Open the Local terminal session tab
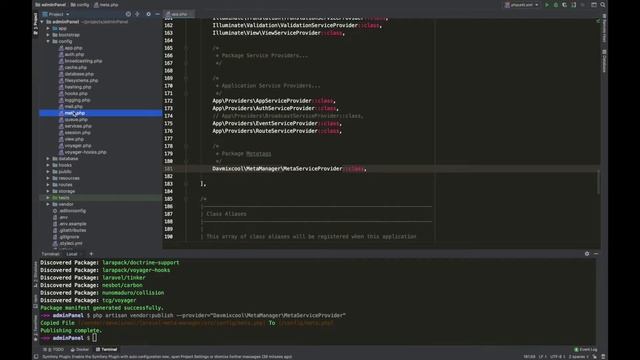Screen dimensions: 640x360 click(x=72, y=254)
